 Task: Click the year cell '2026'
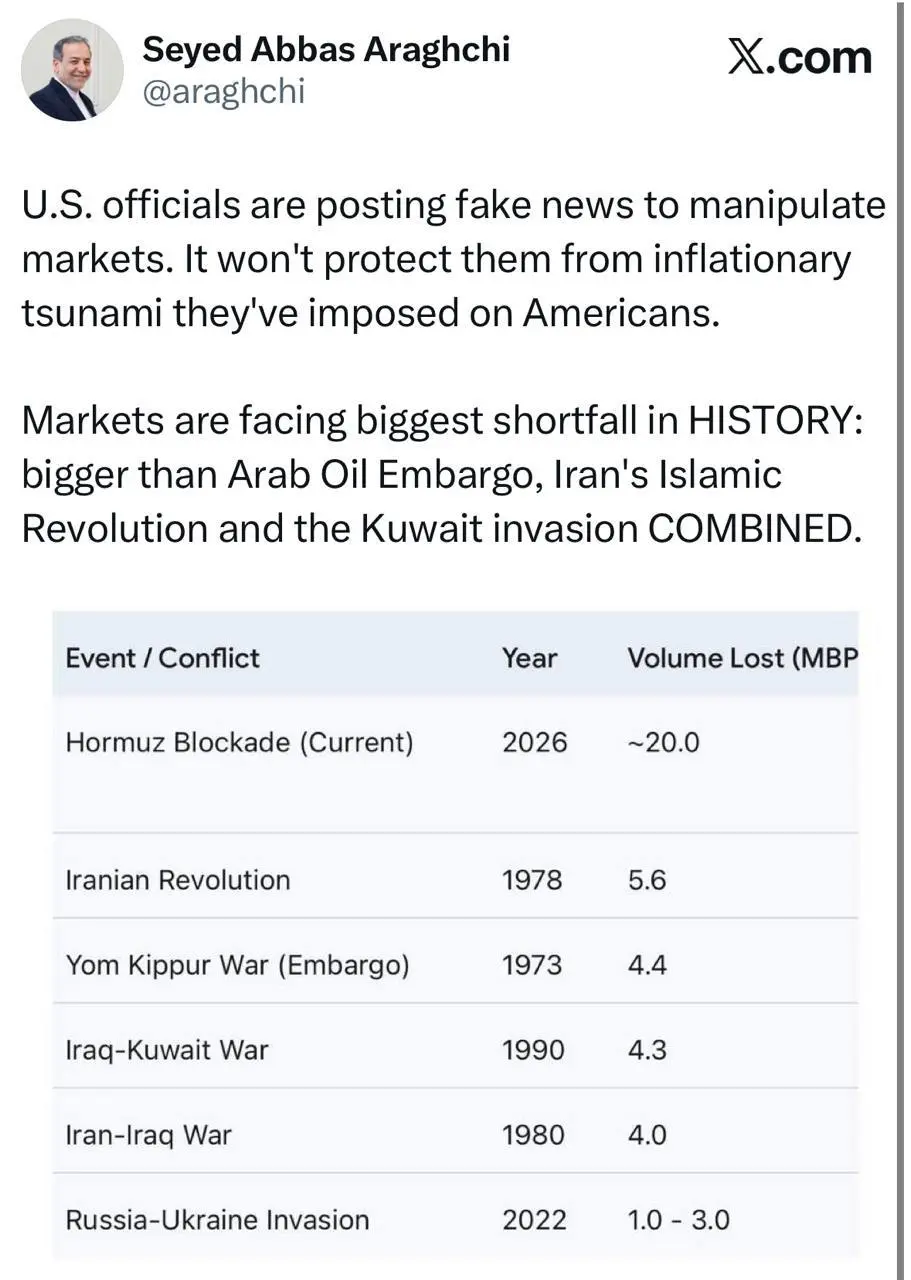pyautogui.click(x=534, y=742)
